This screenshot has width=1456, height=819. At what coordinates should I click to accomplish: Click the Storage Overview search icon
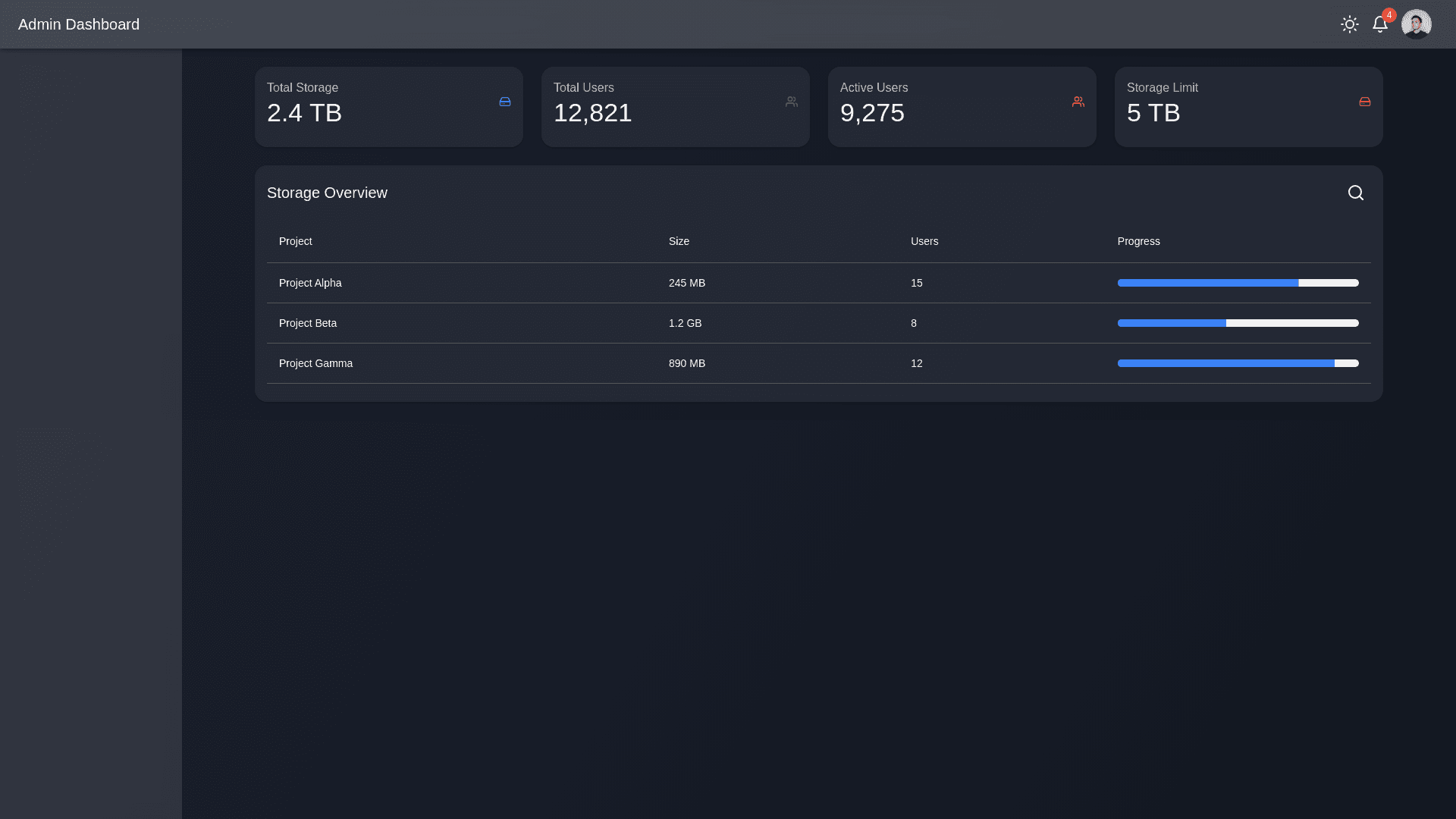pos(1355,193)
